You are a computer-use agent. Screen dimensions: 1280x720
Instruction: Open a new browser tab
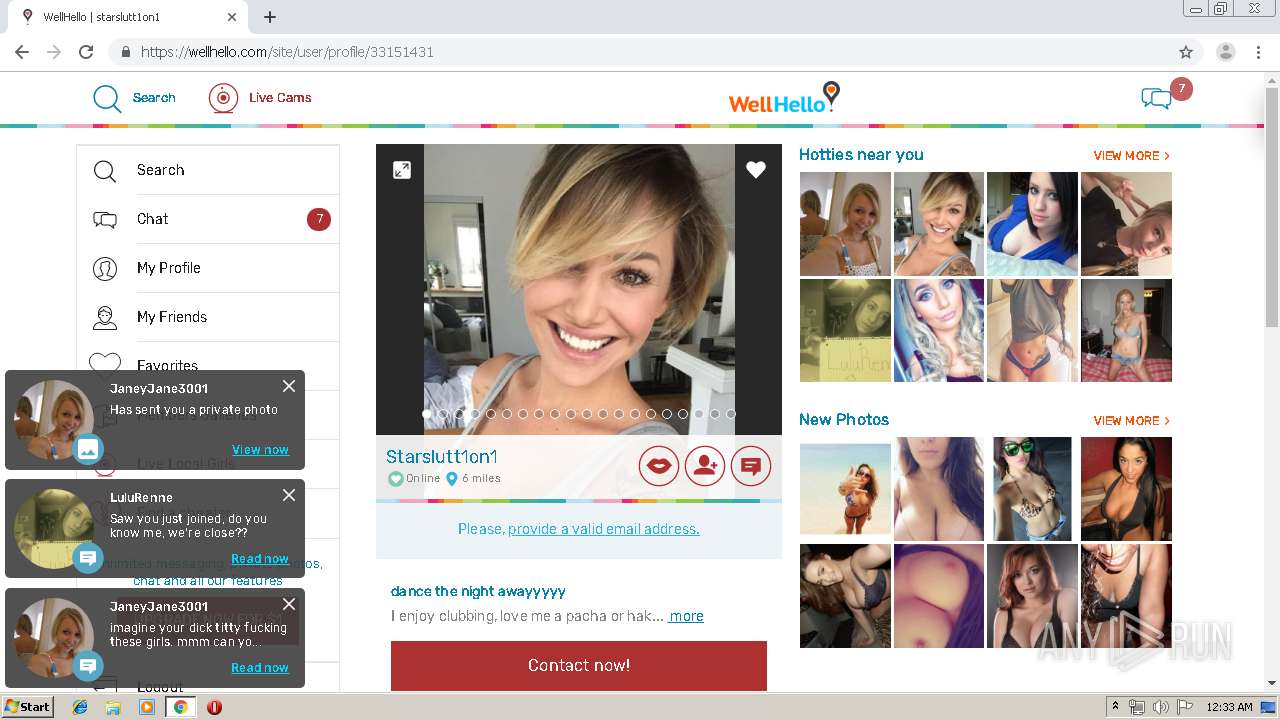pyautogui.click(x=270, y=17)
